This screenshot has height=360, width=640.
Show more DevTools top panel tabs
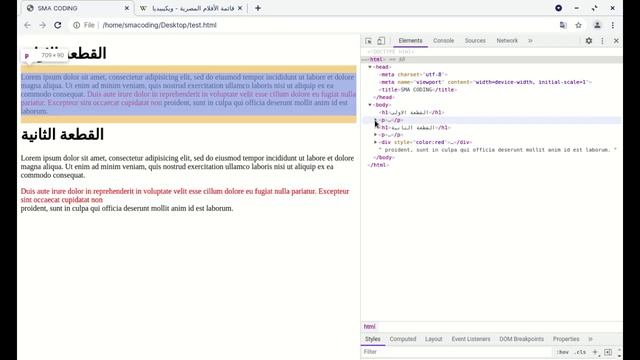pyautogui.click(x=530, y=41)
